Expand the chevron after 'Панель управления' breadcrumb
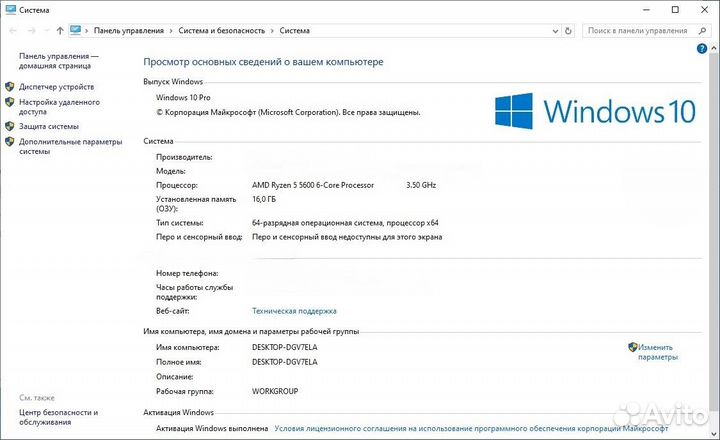The width and height of the screenshot is (720, 440). coord(172,31)
